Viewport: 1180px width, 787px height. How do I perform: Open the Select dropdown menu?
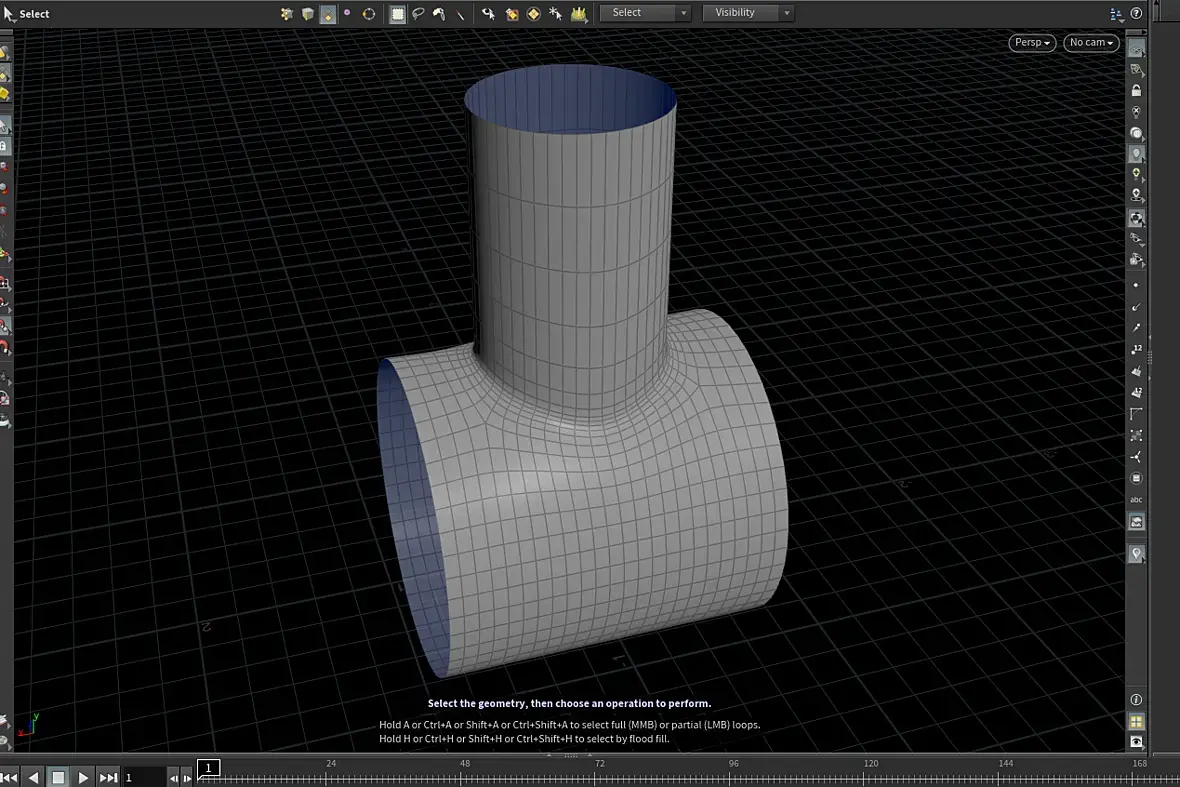click(x=644, y=13)
